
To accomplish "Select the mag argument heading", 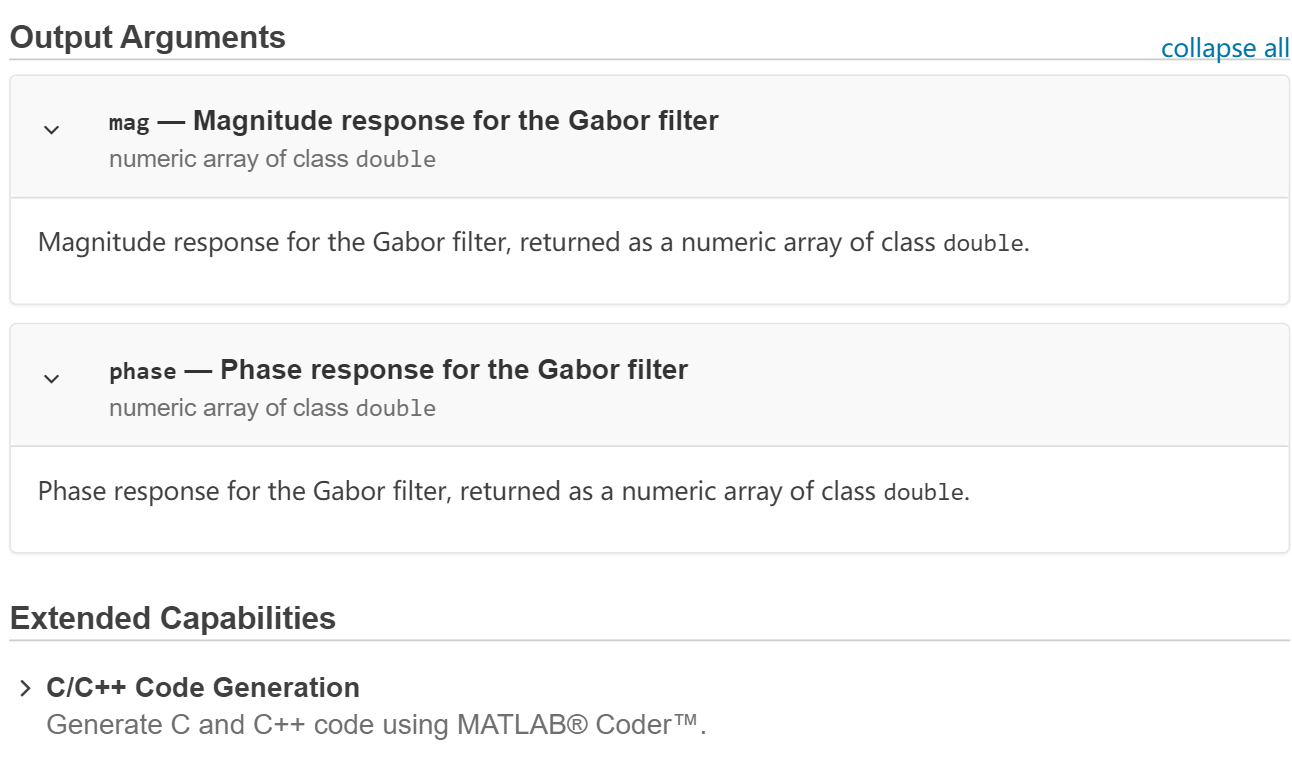I will pyautogui.click(x=413, y=120).
